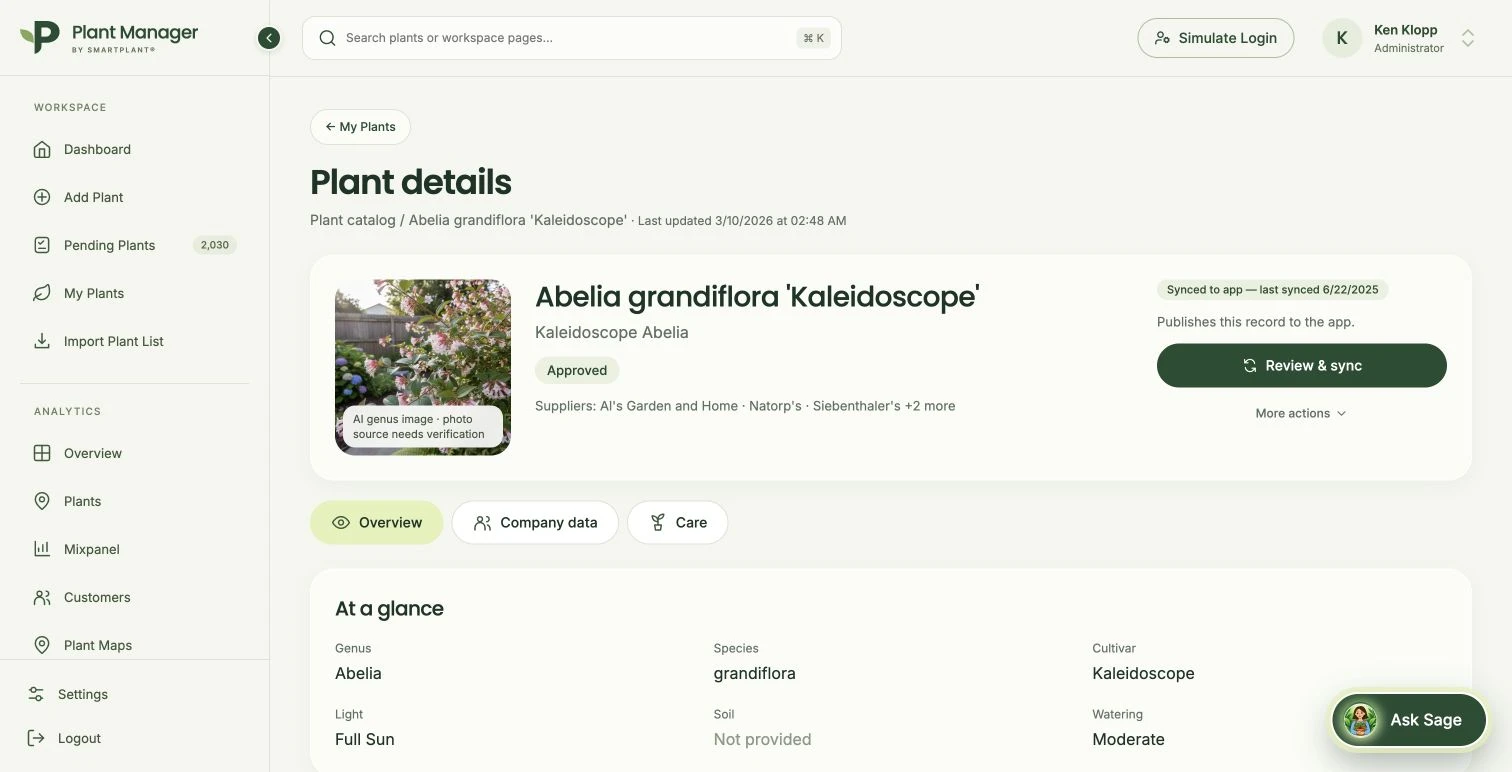Open the Ask Sage assistant
The height and width of the screenshot is (772, 1512).
[x=1408, y=719]
